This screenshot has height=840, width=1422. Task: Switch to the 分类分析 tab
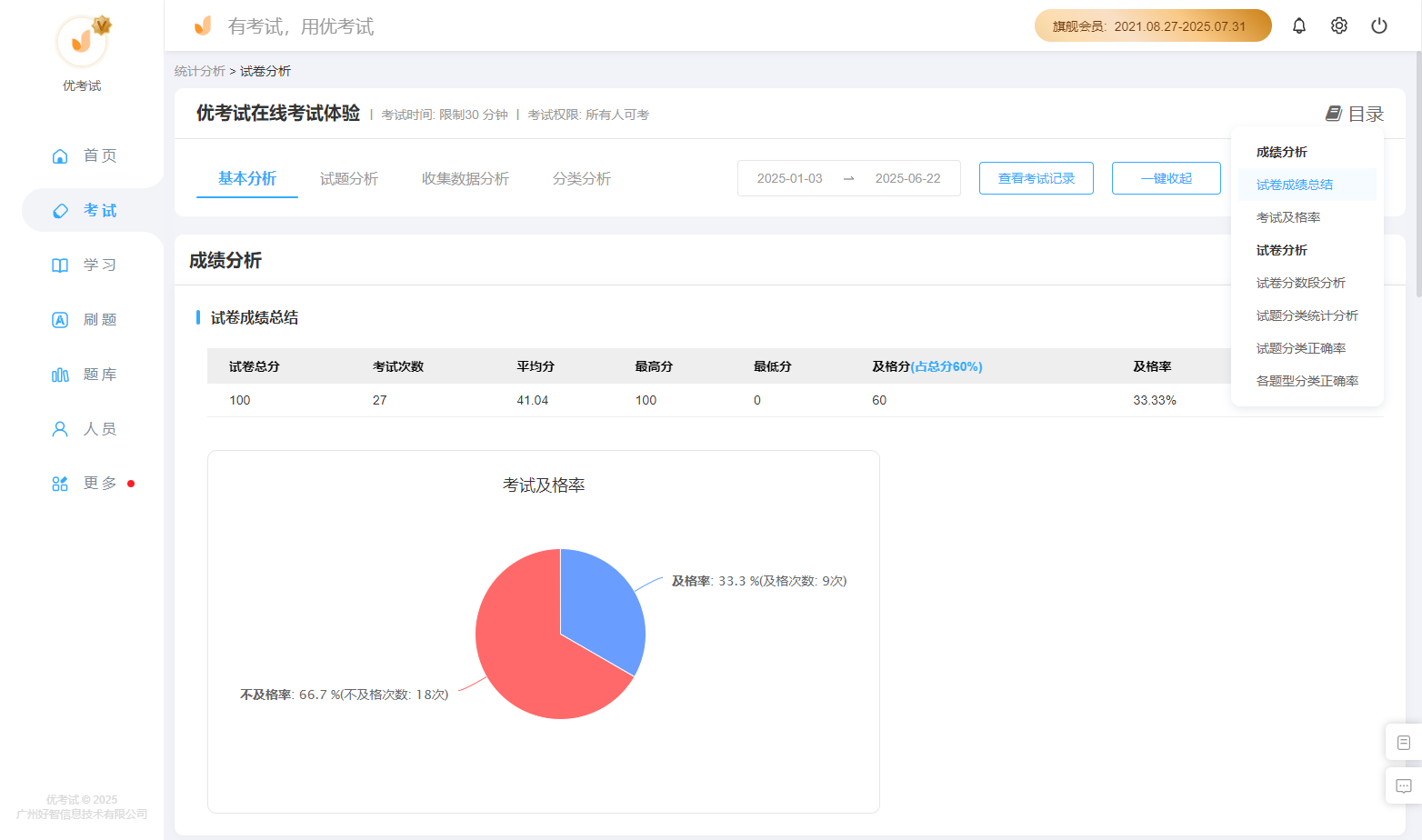582,179
